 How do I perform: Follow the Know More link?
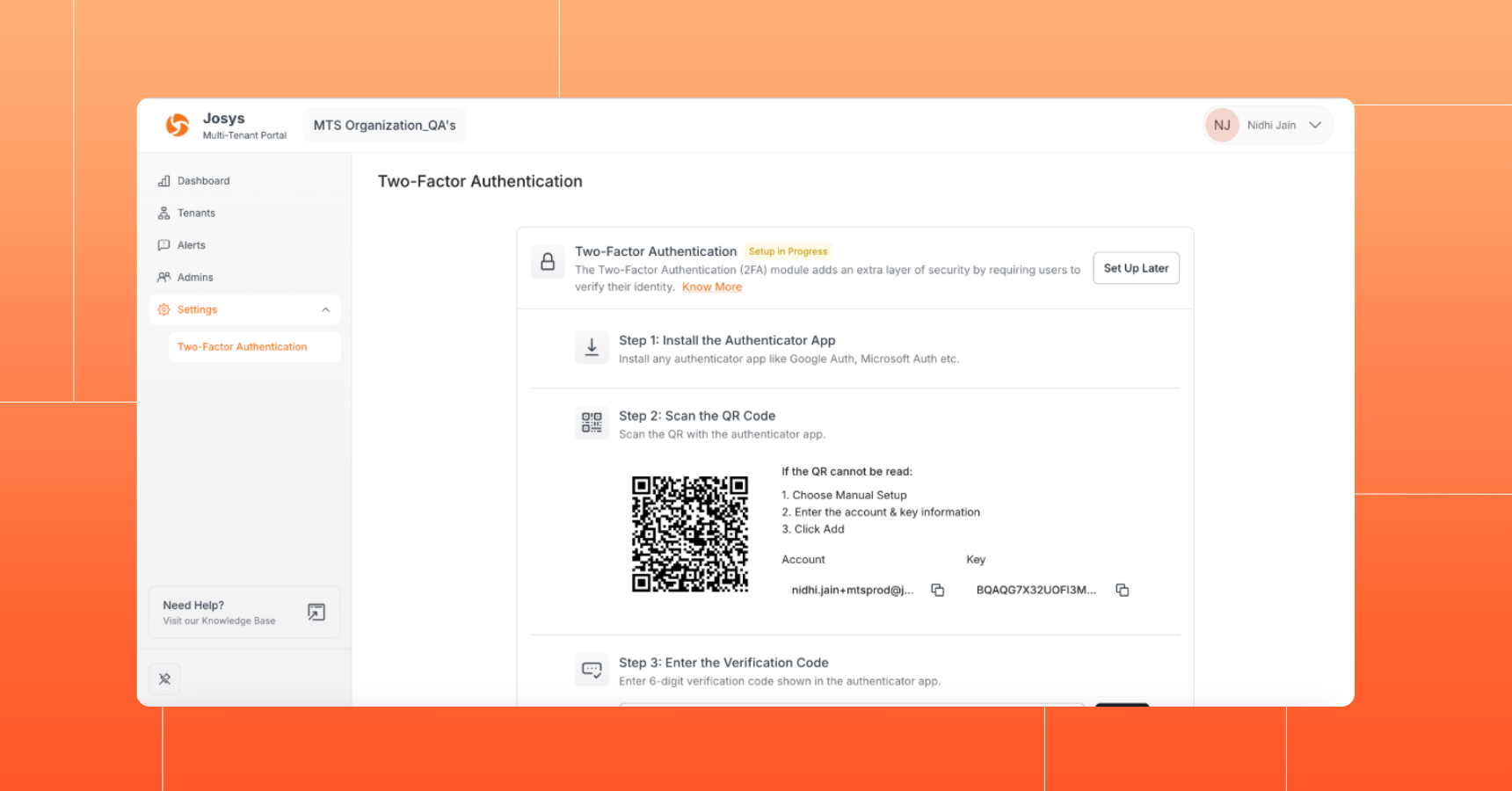(712, 287)
